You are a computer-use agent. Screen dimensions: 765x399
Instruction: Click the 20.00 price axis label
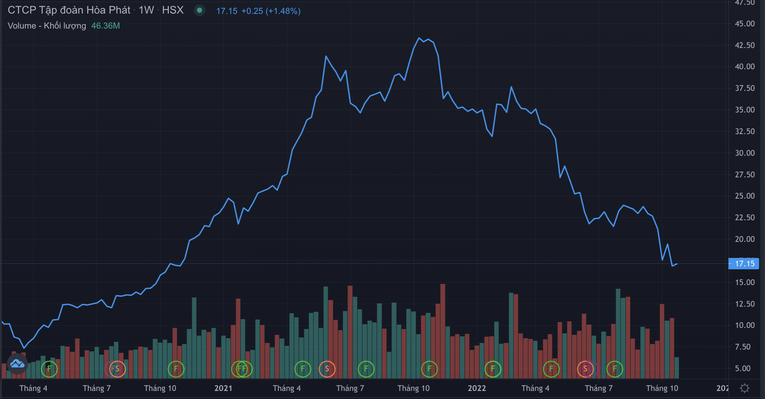[x=745, y=239]
